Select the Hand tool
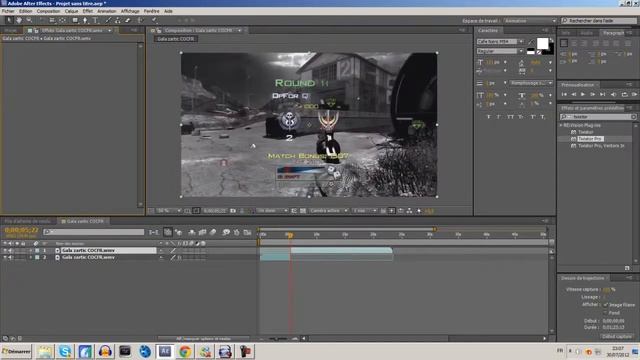Screen dimensions: 640x360 (19, 20)
